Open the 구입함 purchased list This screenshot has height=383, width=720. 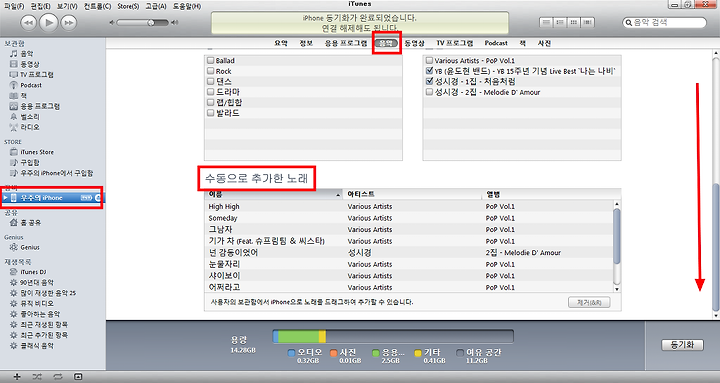[x=25, y=163]
